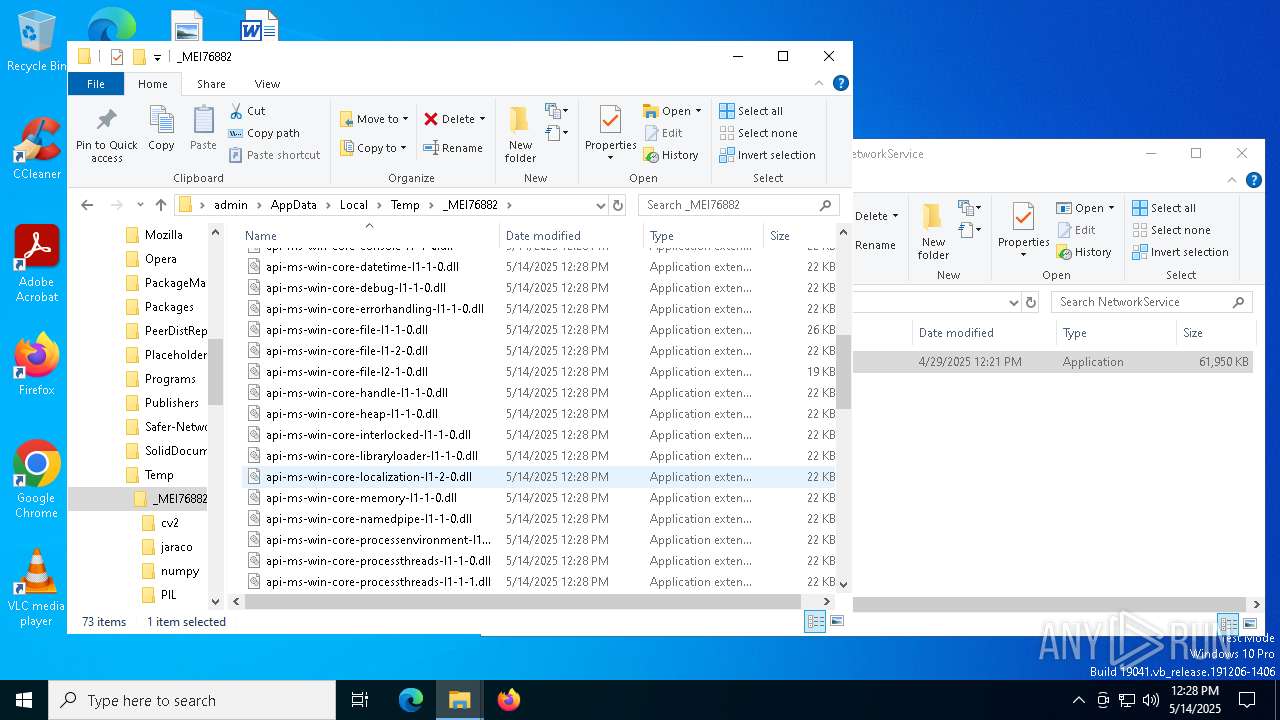Open File Explorer on the taskbar
This screenshot has width=1280, height=720.
tap(459, 700)
